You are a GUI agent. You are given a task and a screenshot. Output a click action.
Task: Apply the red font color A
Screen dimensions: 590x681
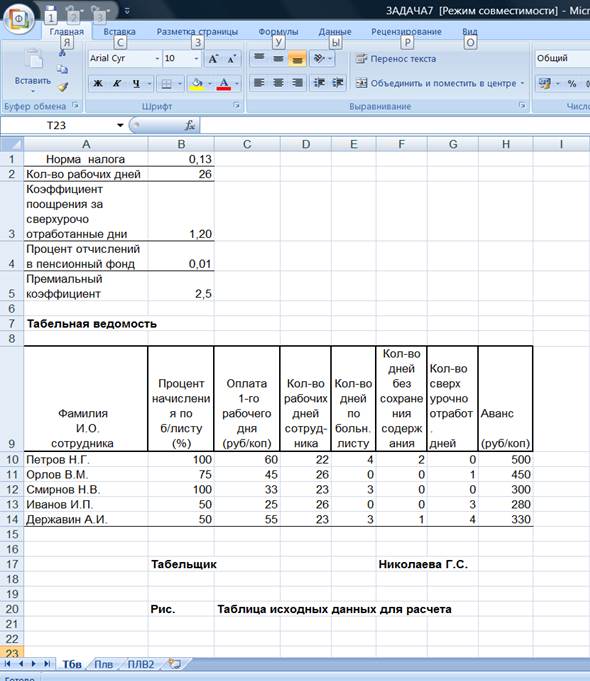click(224, 83)
